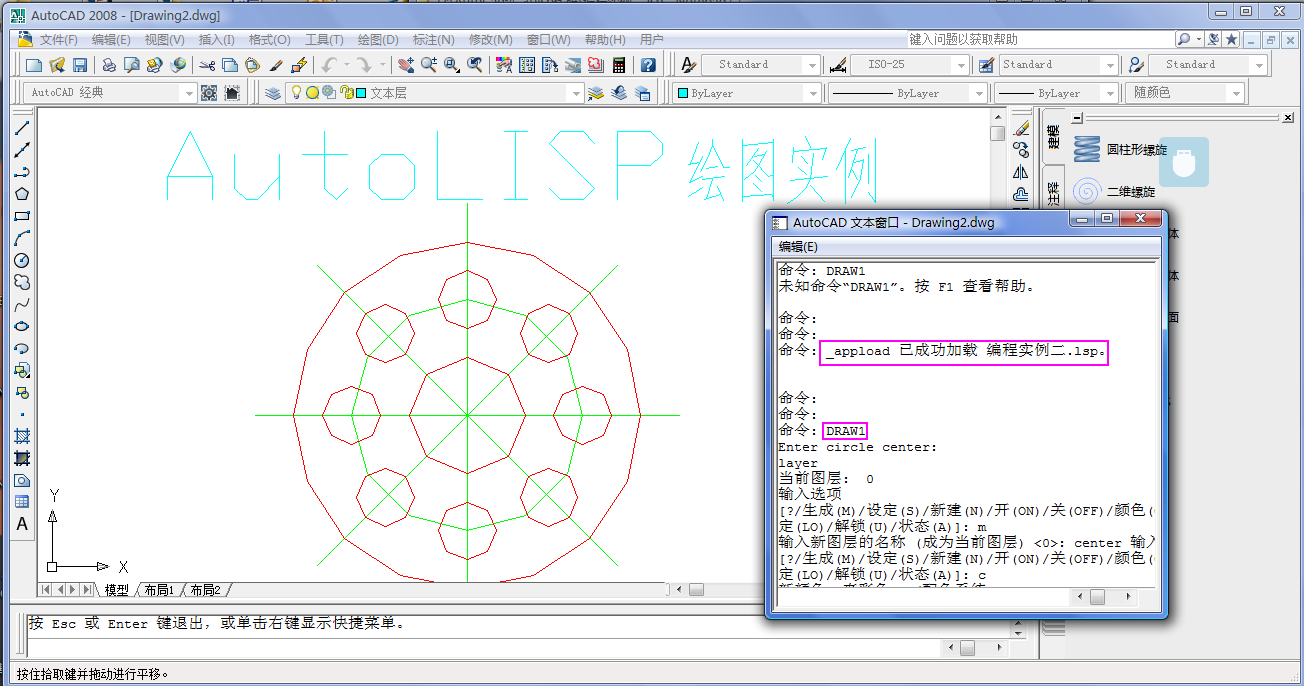Click the text window horizontal scrollbar thumb
Image resolution: width=1304 pixels, height=686 pixels.
pos(1097,597)
